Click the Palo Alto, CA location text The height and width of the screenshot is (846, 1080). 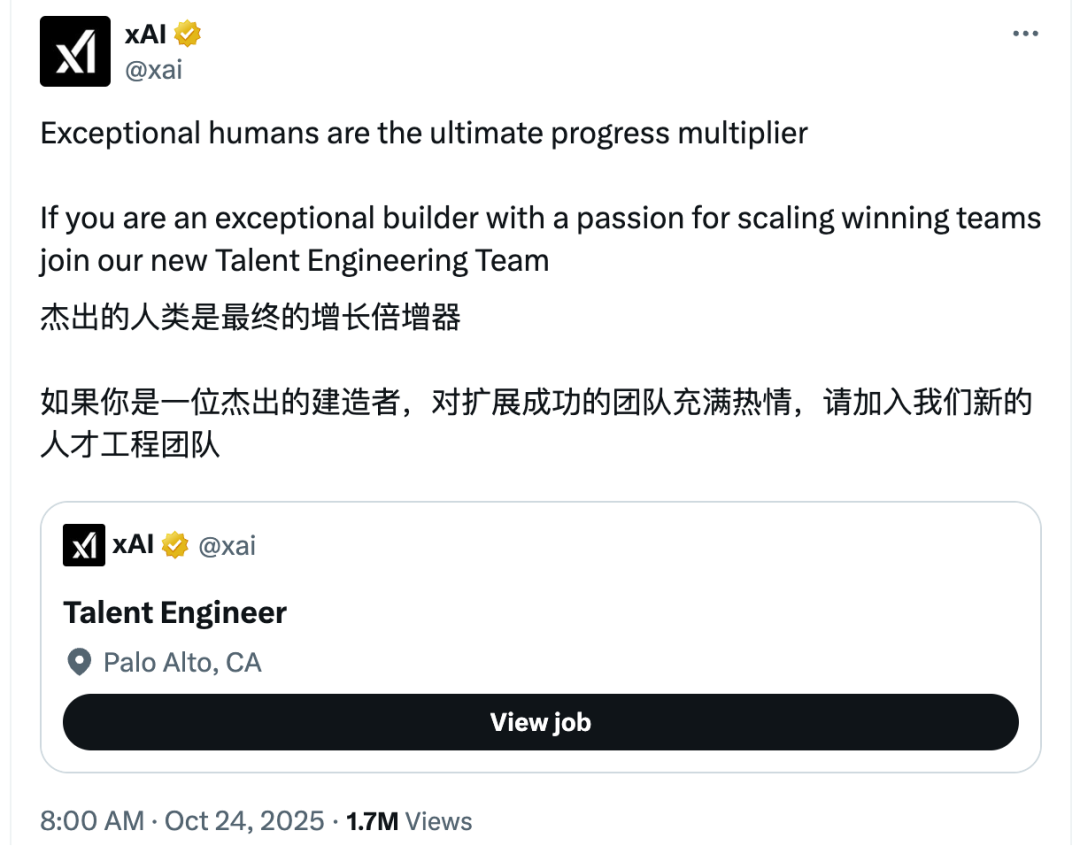(x=182, y=662)
